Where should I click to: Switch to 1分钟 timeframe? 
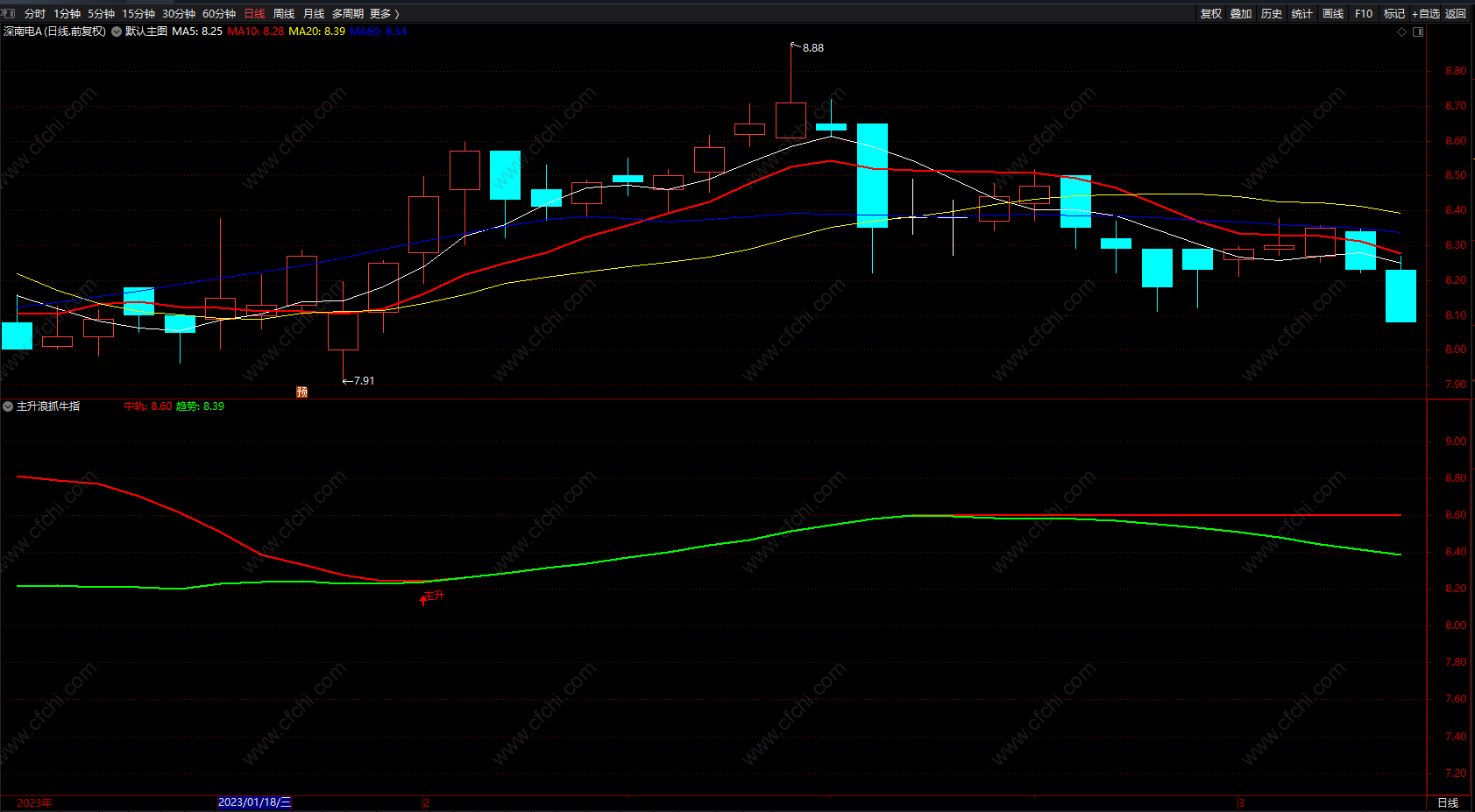[67, 14]
